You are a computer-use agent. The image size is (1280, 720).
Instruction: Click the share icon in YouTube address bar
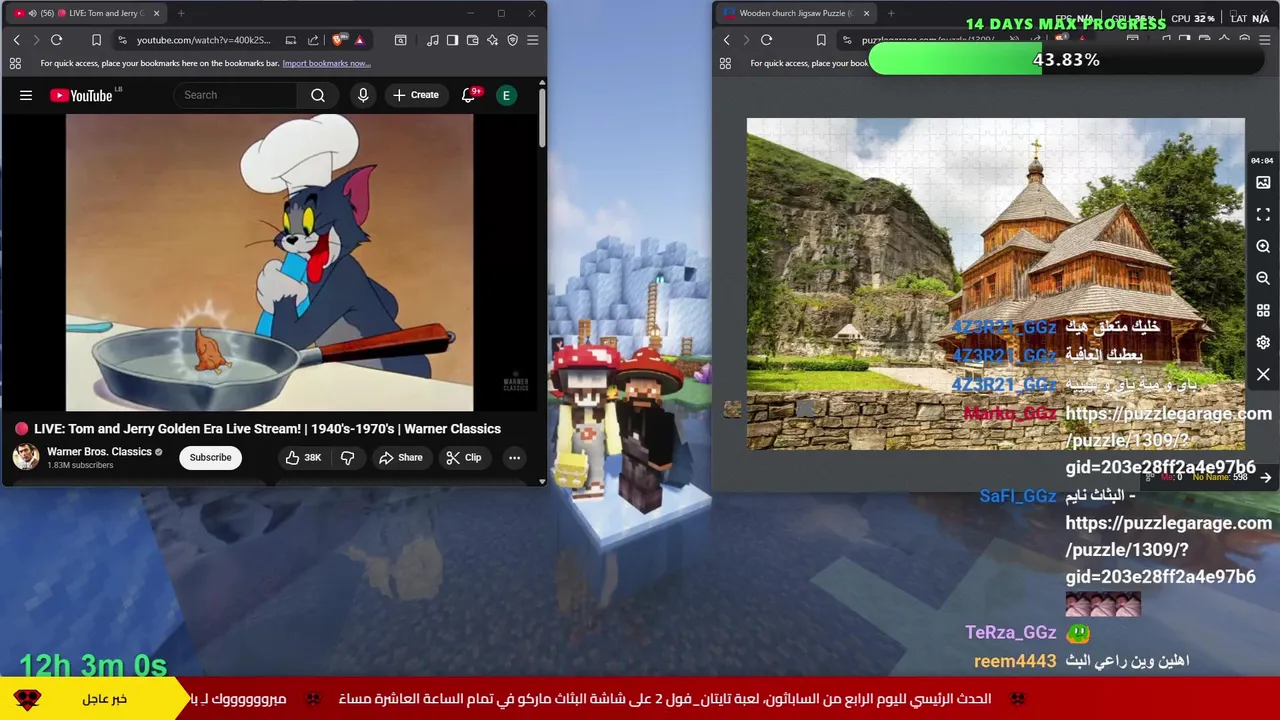pyautogui.click(x=313, y=40)
